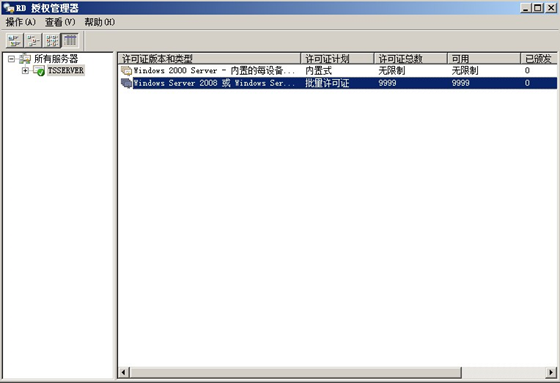Screen dimensions: 560x383
Task: Click the 已颁发 value for Windows Server 2008
Action: [x=527, y=83]
